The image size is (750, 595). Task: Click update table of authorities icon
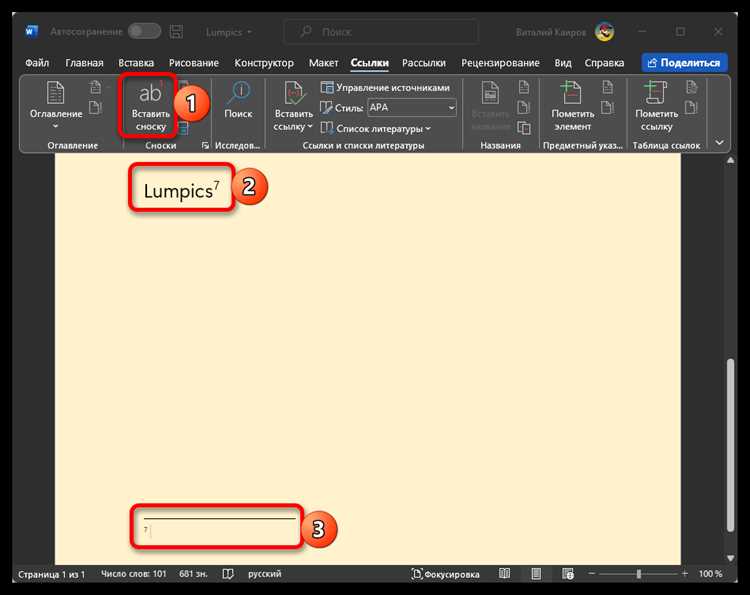691,107
